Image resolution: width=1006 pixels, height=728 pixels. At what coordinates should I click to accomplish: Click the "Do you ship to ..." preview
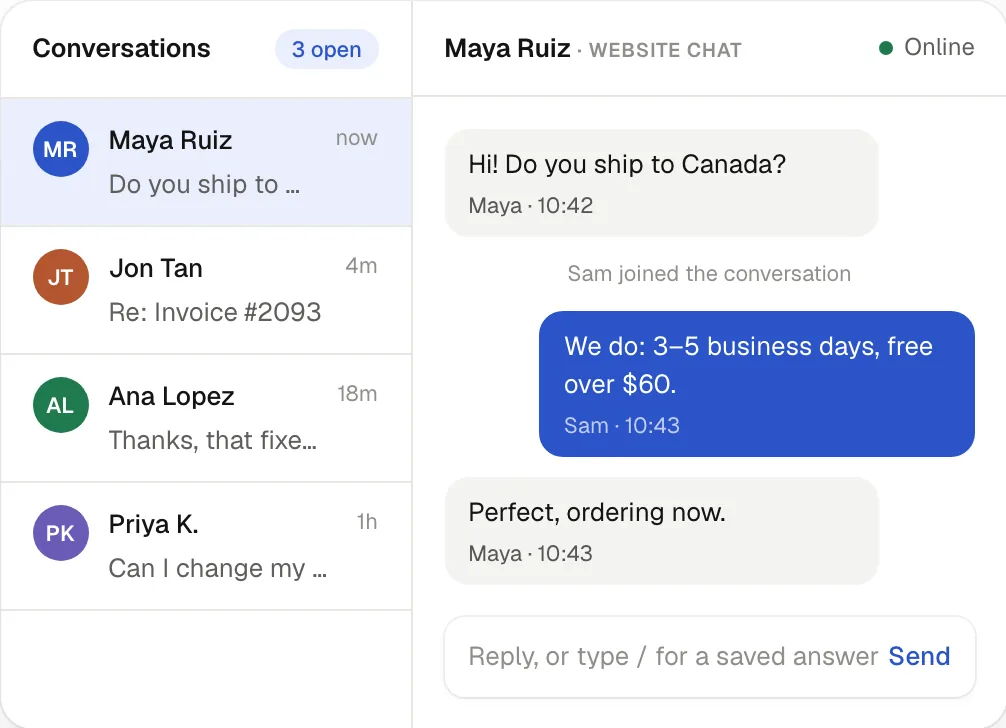coord(204,185)
